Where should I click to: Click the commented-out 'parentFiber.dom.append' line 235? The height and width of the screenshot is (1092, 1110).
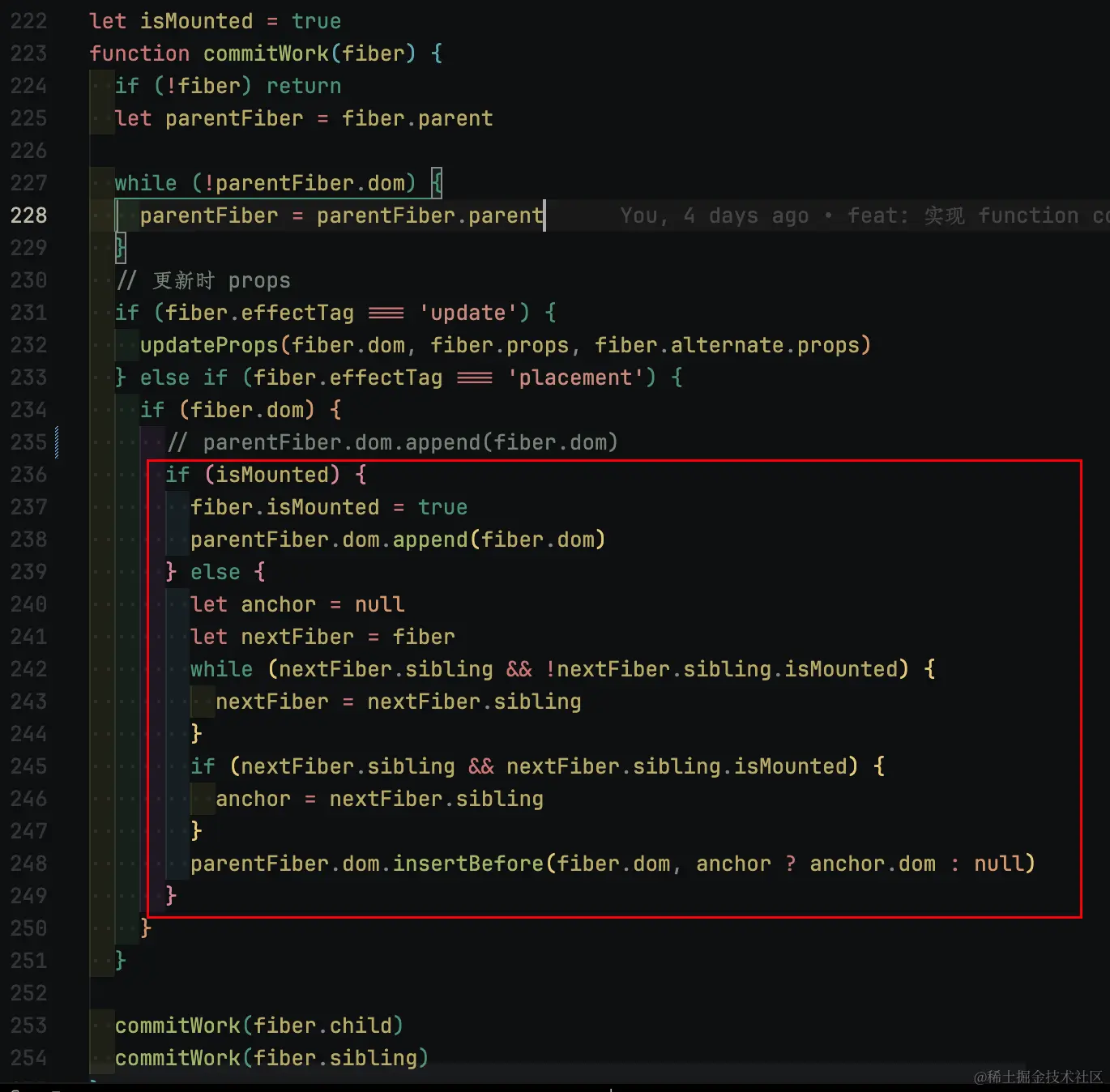[392, 442]
